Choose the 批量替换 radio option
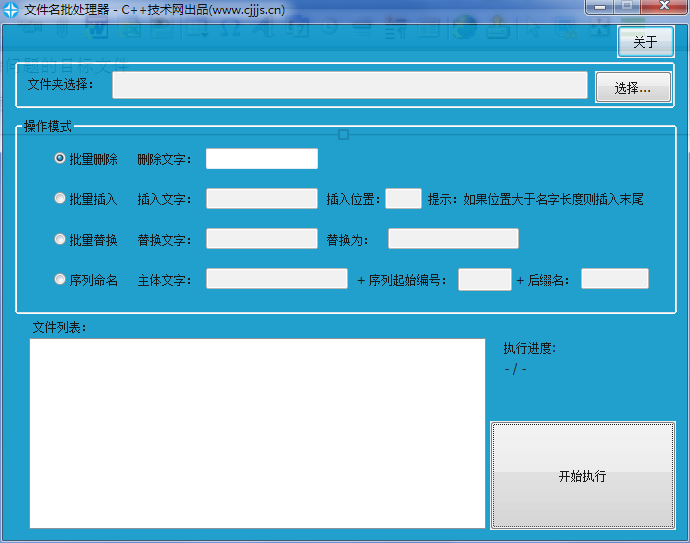The height and width of the screenshot is (543, 690). 86,239
